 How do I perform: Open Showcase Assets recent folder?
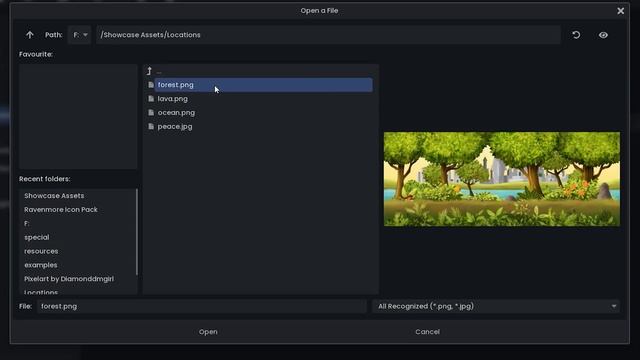point(54,196)
